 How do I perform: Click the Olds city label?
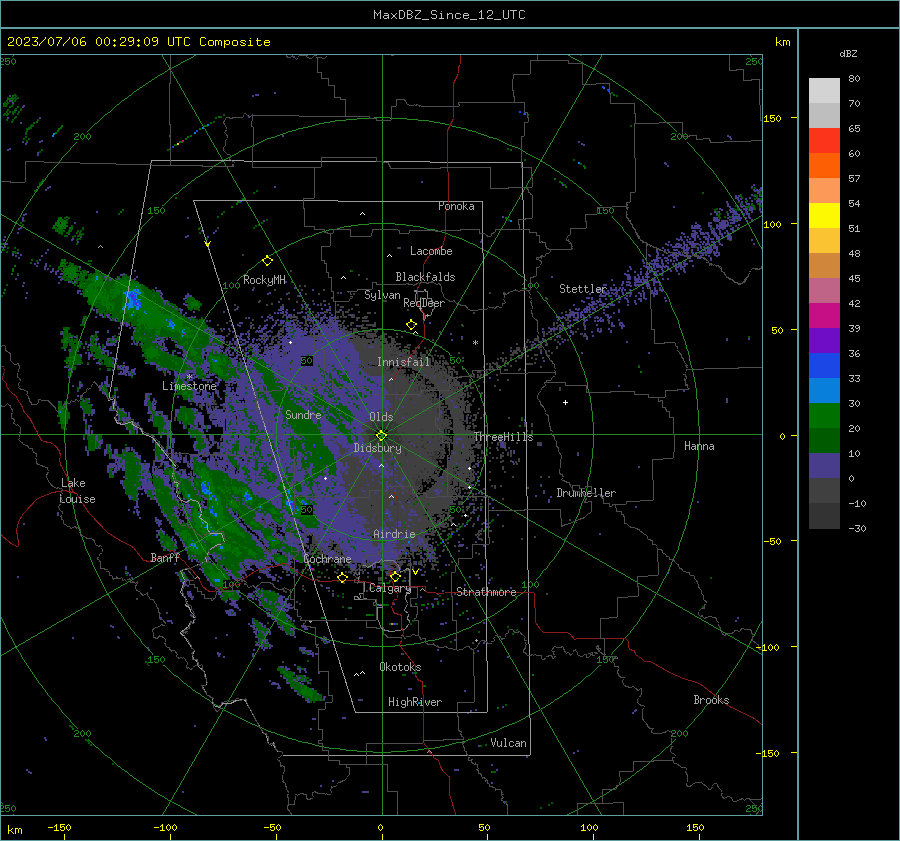click(x=381, y=417)
